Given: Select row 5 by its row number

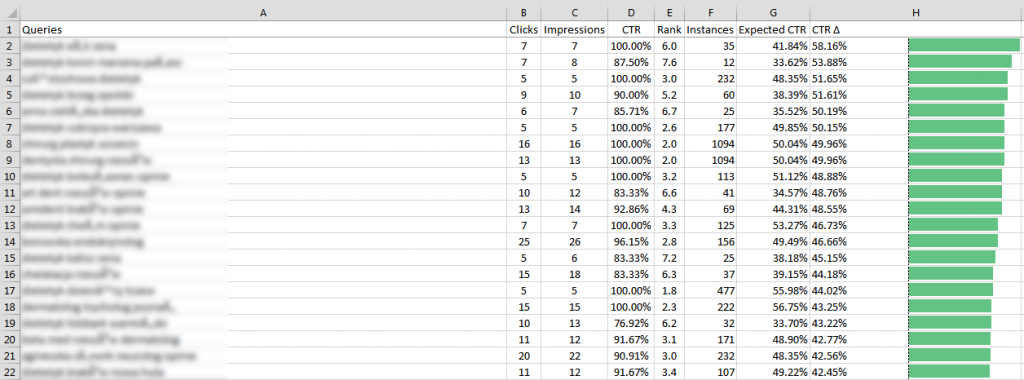Looking at the screenshot, I should (x=9, y=95).
